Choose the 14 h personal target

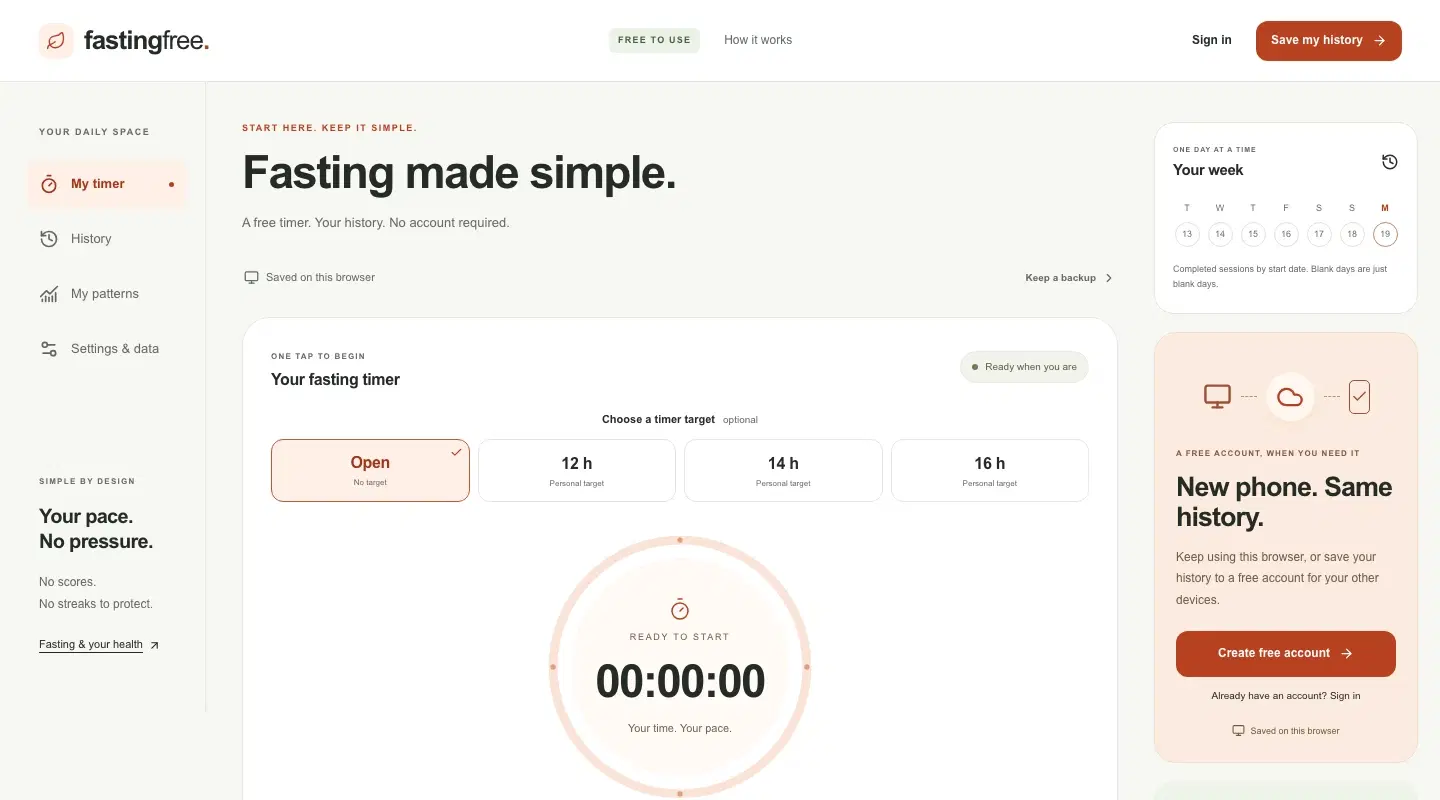tap(783, 470)
